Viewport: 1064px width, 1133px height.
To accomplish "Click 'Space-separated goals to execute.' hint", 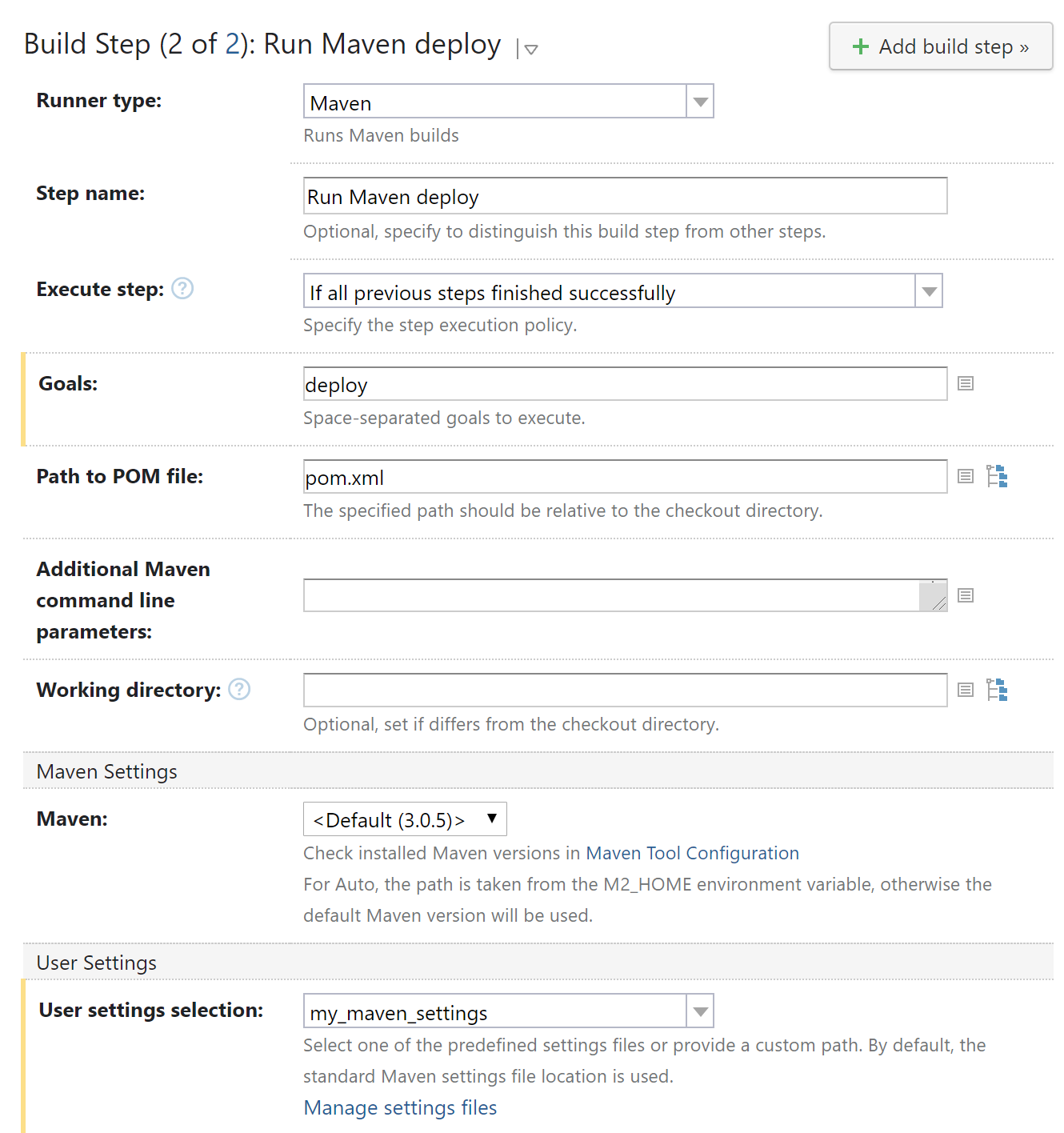I will click(445, 418).
